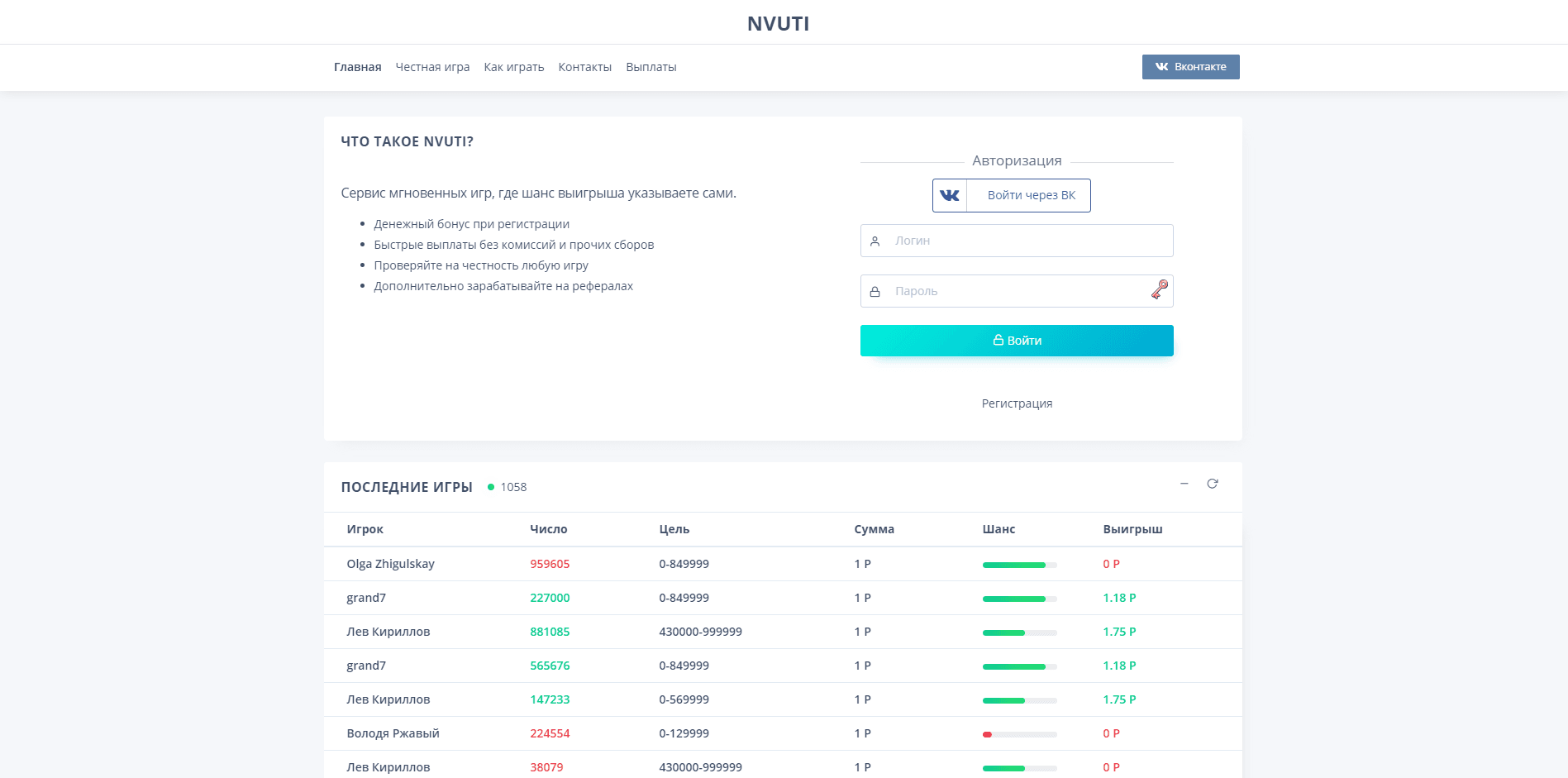Click the VK logo in login button

950,196
